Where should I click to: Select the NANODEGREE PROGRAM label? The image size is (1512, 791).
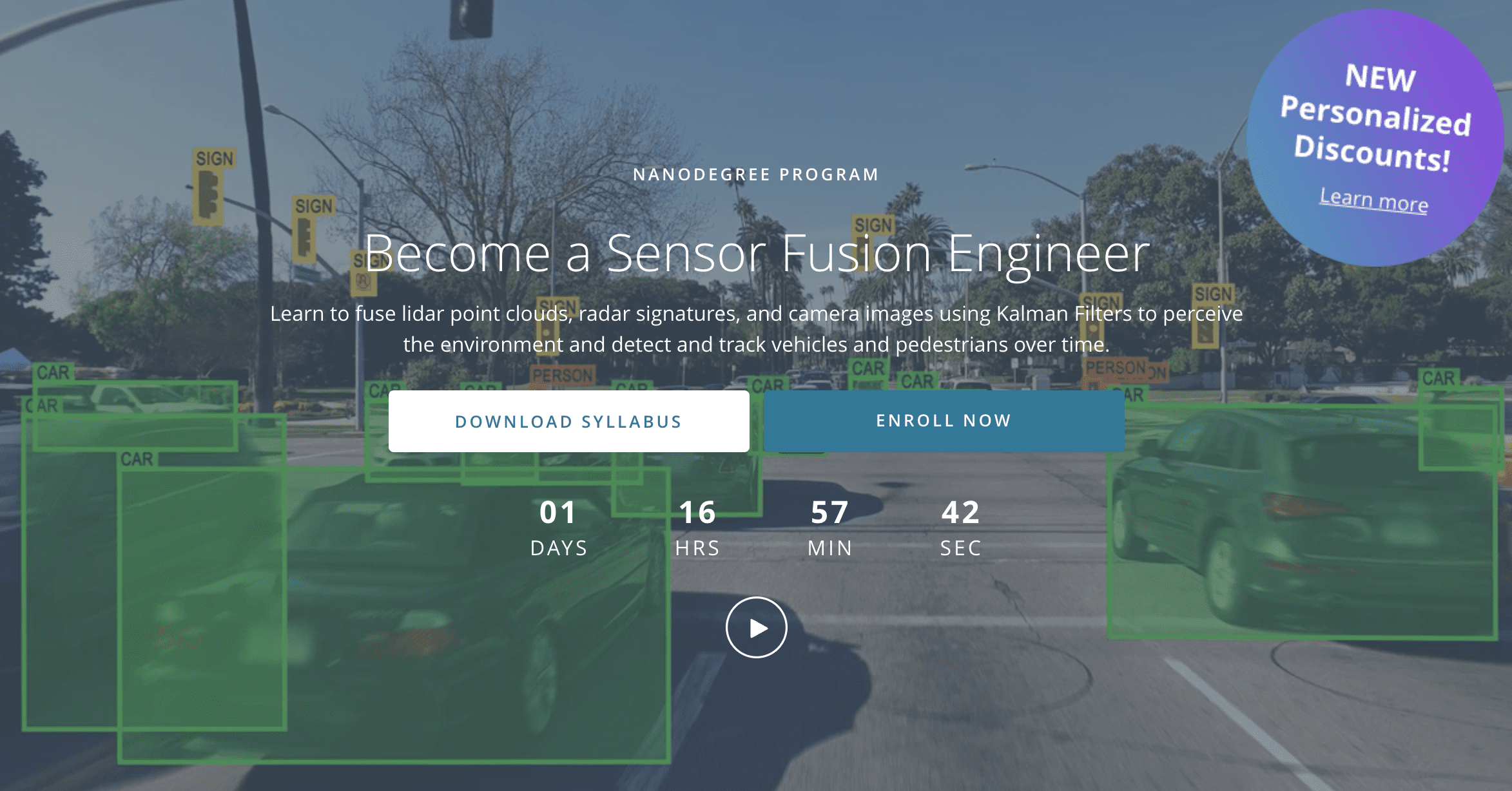coord(755,174)
